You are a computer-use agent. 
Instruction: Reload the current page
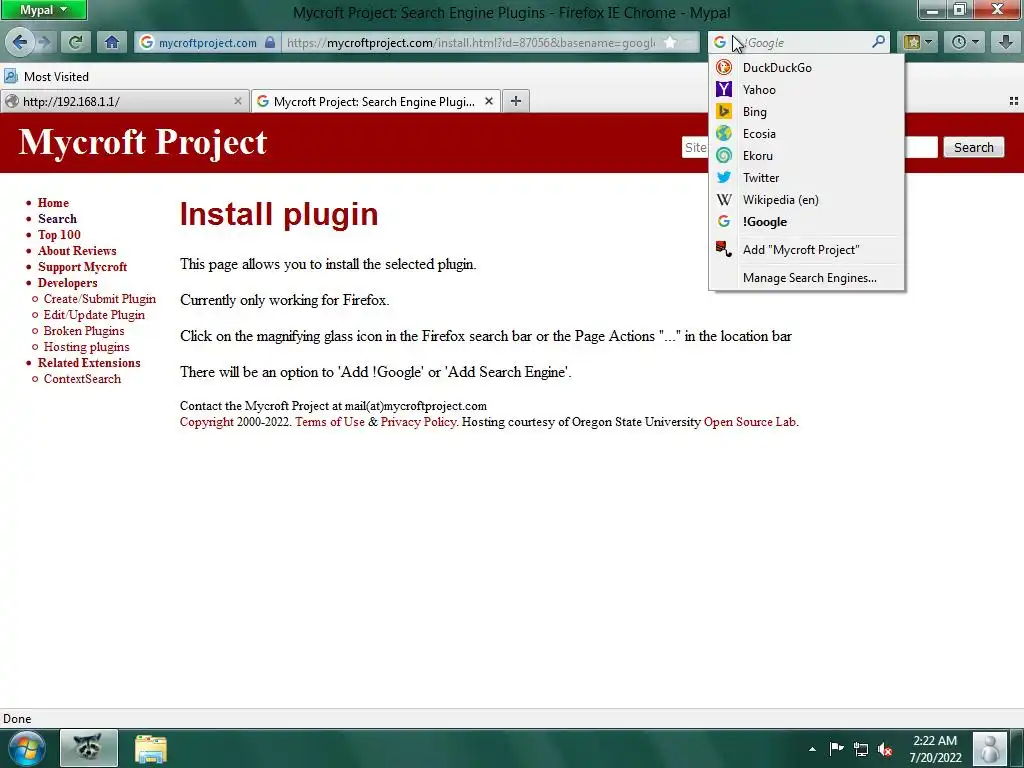tap(76, 42)
